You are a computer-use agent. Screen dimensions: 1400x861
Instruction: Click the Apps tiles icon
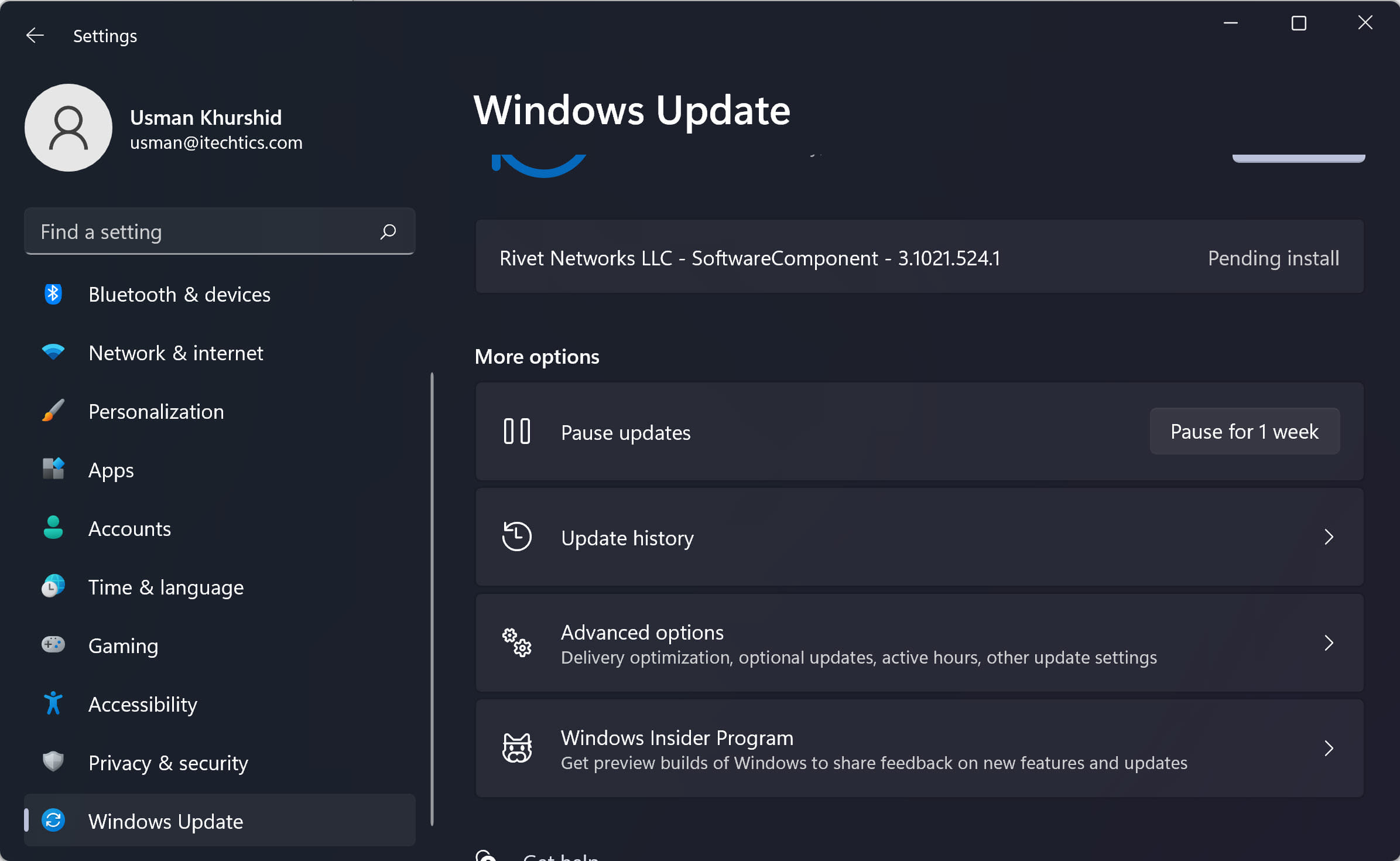[x=53, y=469]
